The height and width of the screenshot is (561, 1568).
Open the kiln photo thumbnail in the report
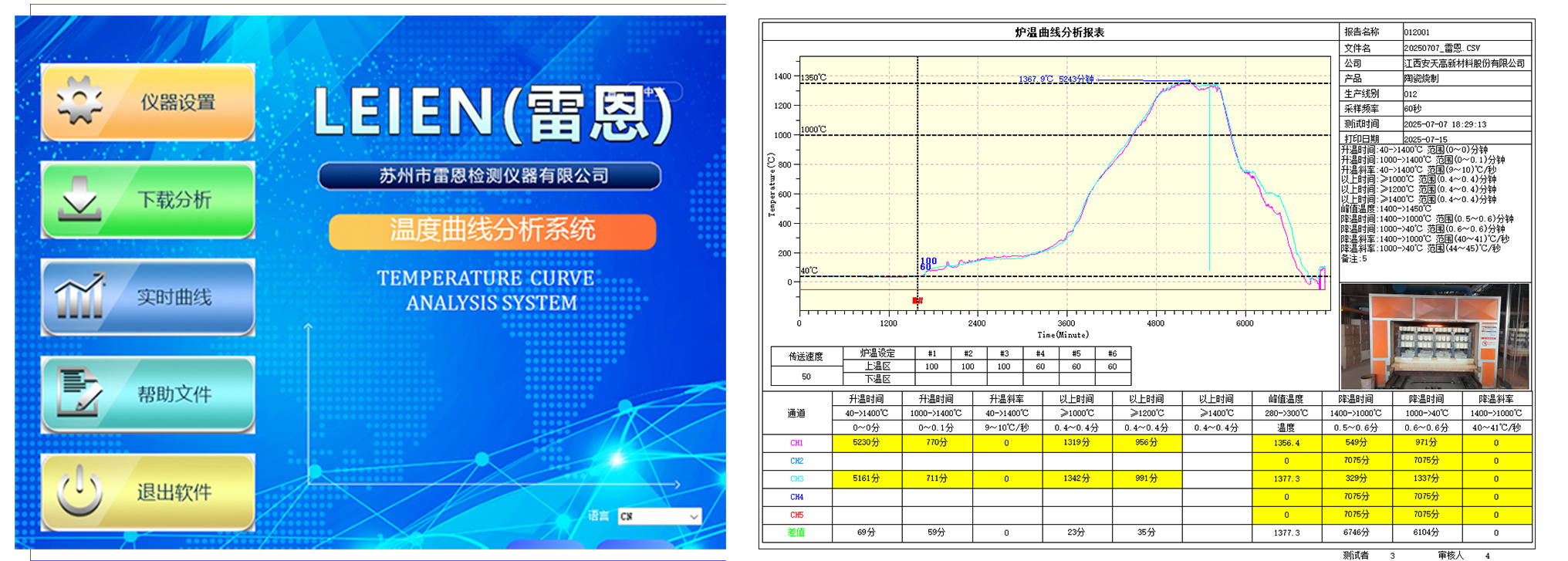click(1435, 336)
